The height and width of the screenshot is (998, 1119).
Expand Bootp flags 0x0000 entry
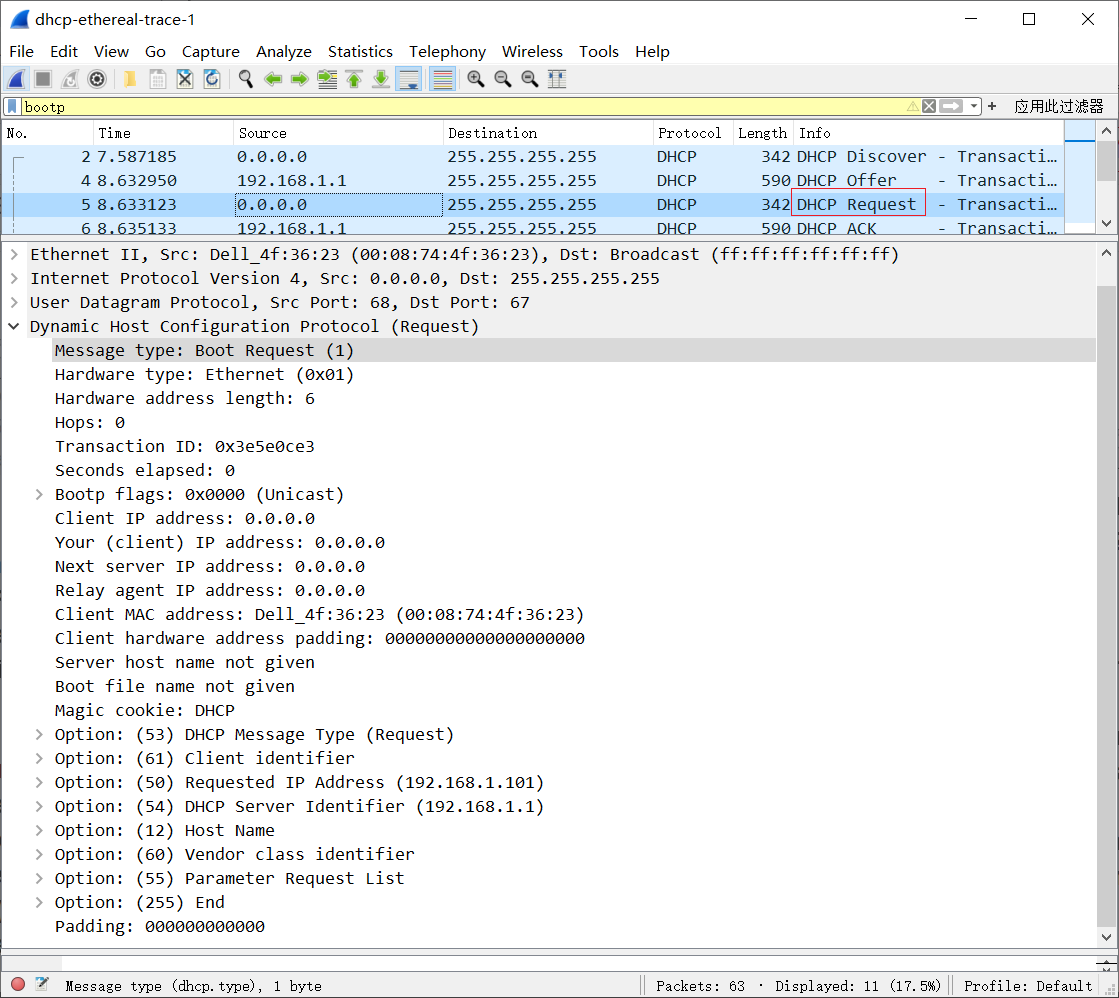coord(39,494)
